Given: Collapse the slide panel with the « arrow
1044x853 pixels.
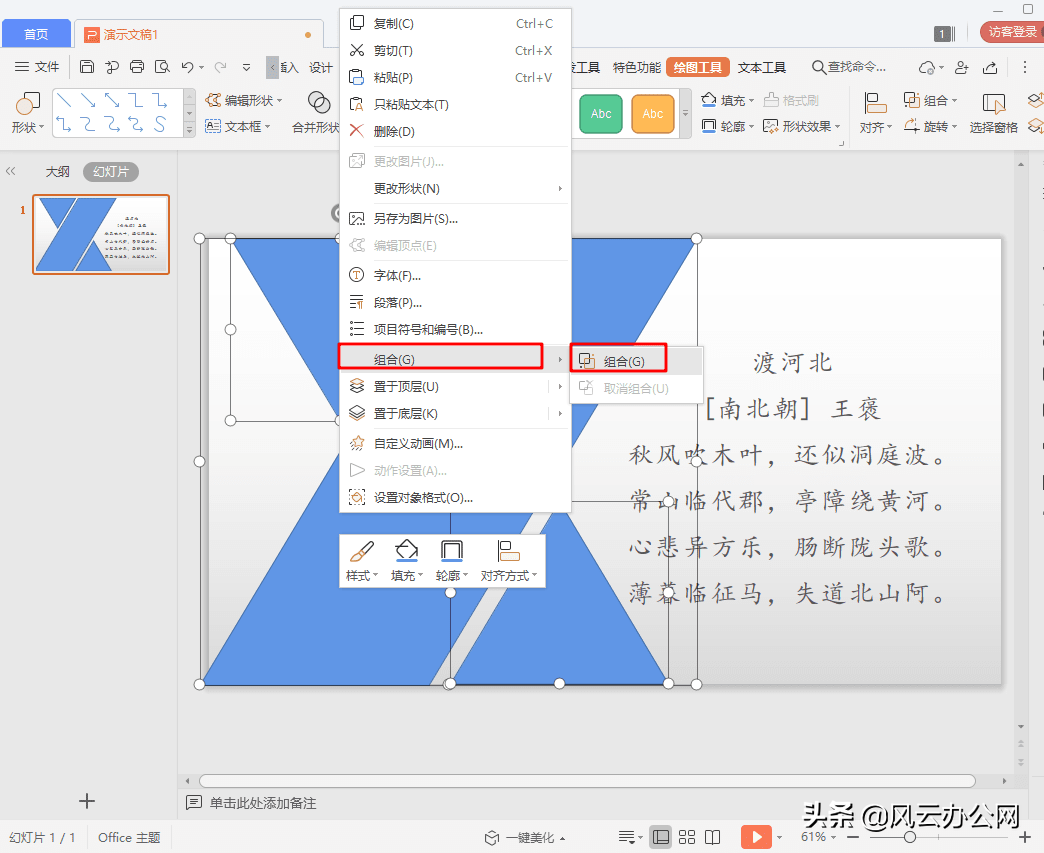Looking at the screenshot, I should point(12,170).
